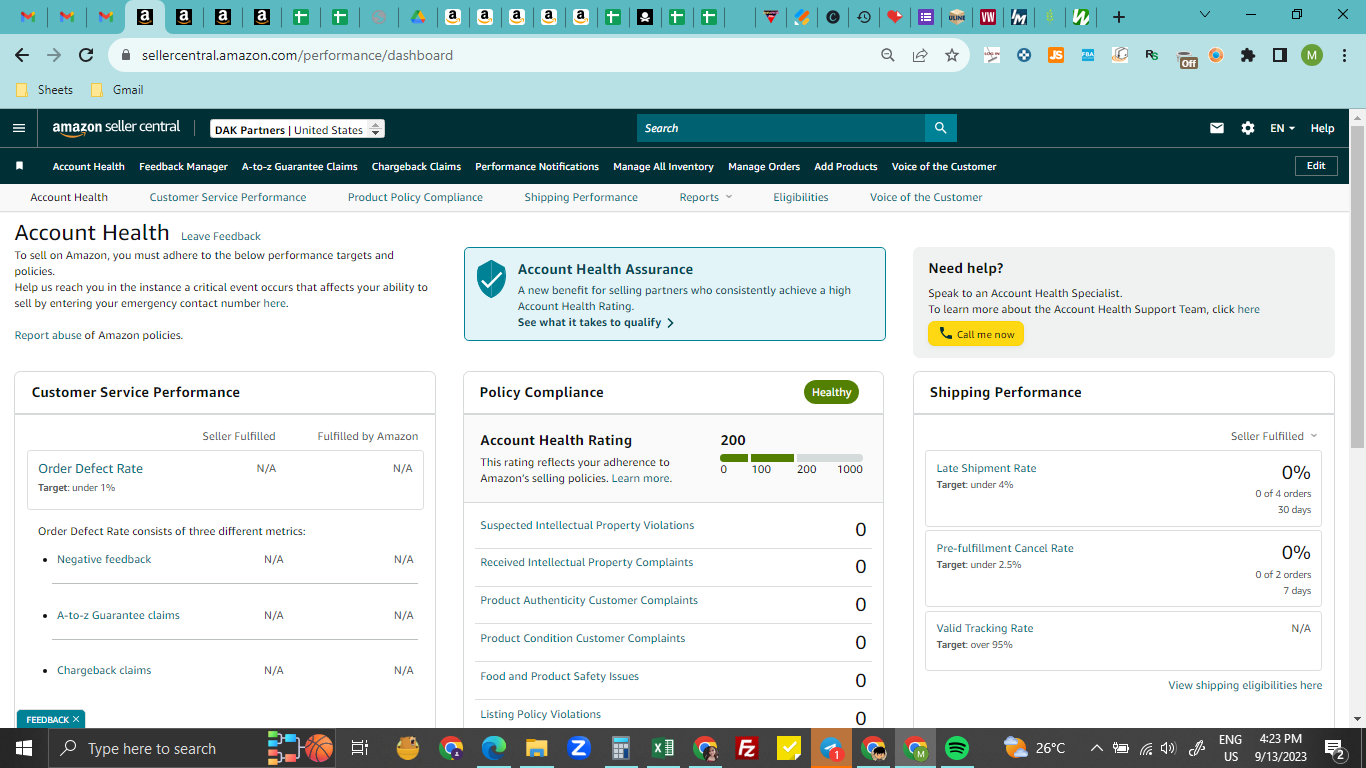Open the browser tab search chevron
This screenshot has width=1366, height=768.
coord(1204,15)
